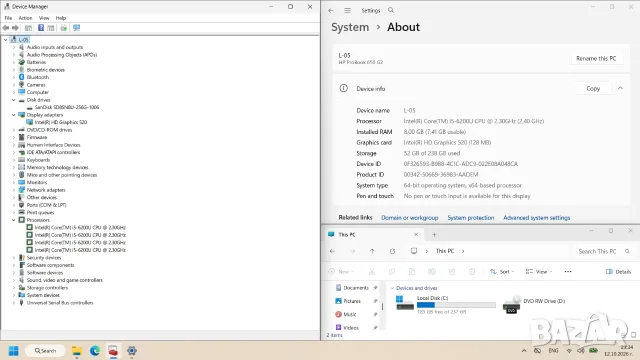Collapse the L-05 root node
The image size is (640, 360).
coord(5,40)
